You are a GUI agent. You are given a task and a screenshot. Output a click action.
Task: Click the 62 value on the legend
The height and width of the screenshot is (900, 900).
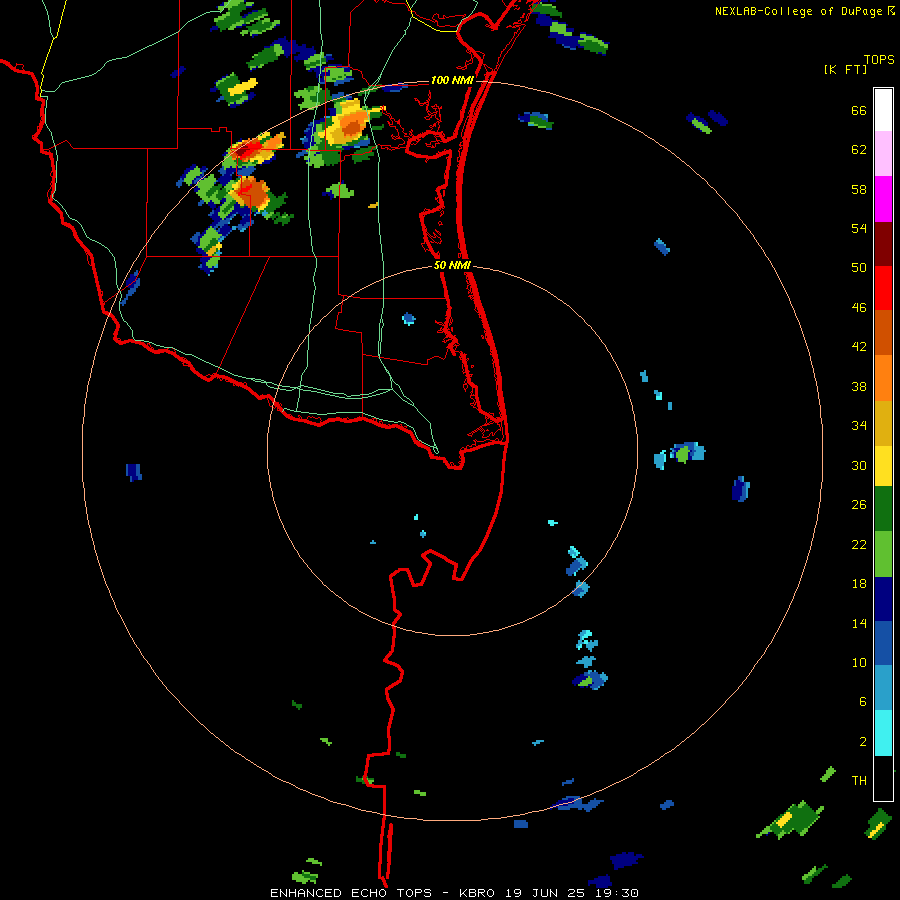[x=859, y=150]
